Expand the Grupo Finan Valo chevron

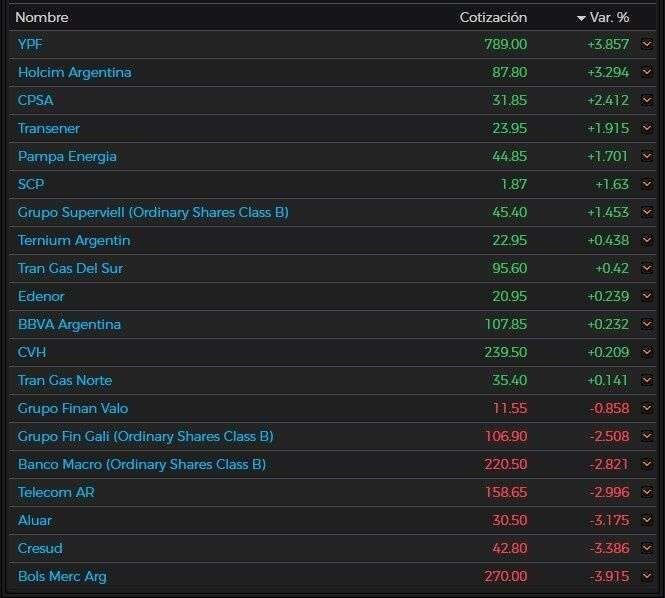647,408
